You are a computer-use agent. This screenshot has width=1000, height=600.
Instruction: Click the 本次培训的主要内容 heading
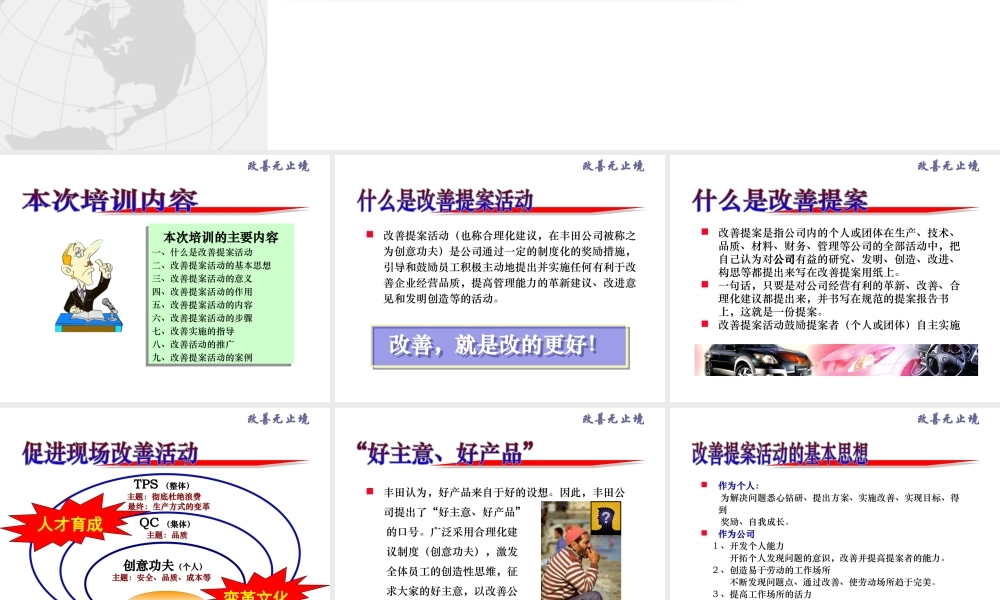[x=221, y=237]
